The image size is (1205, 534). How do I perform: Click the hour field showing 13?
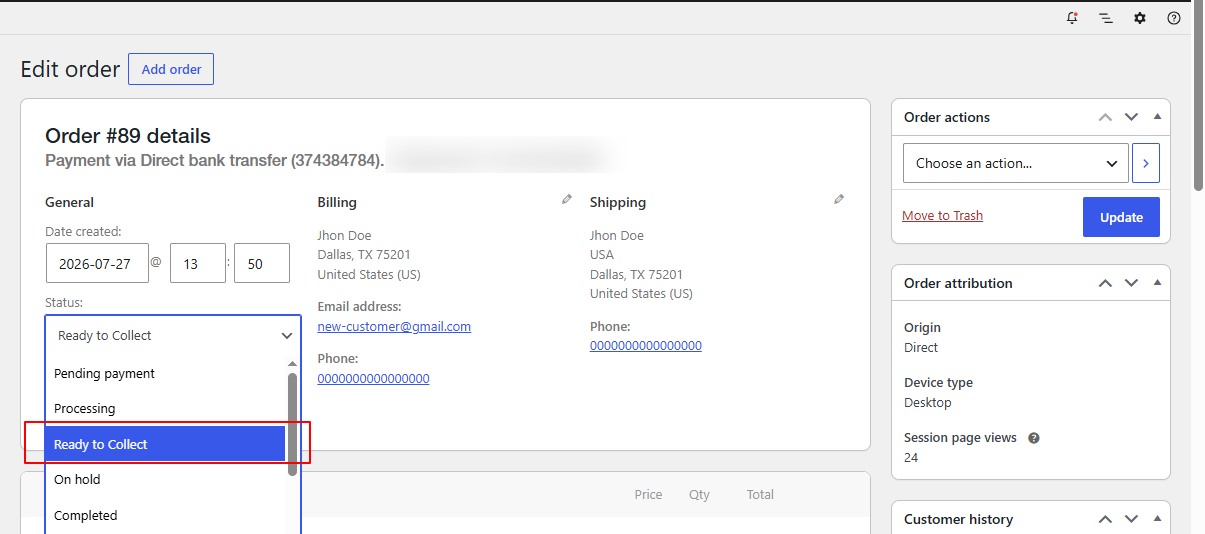[x=198, y=263]
